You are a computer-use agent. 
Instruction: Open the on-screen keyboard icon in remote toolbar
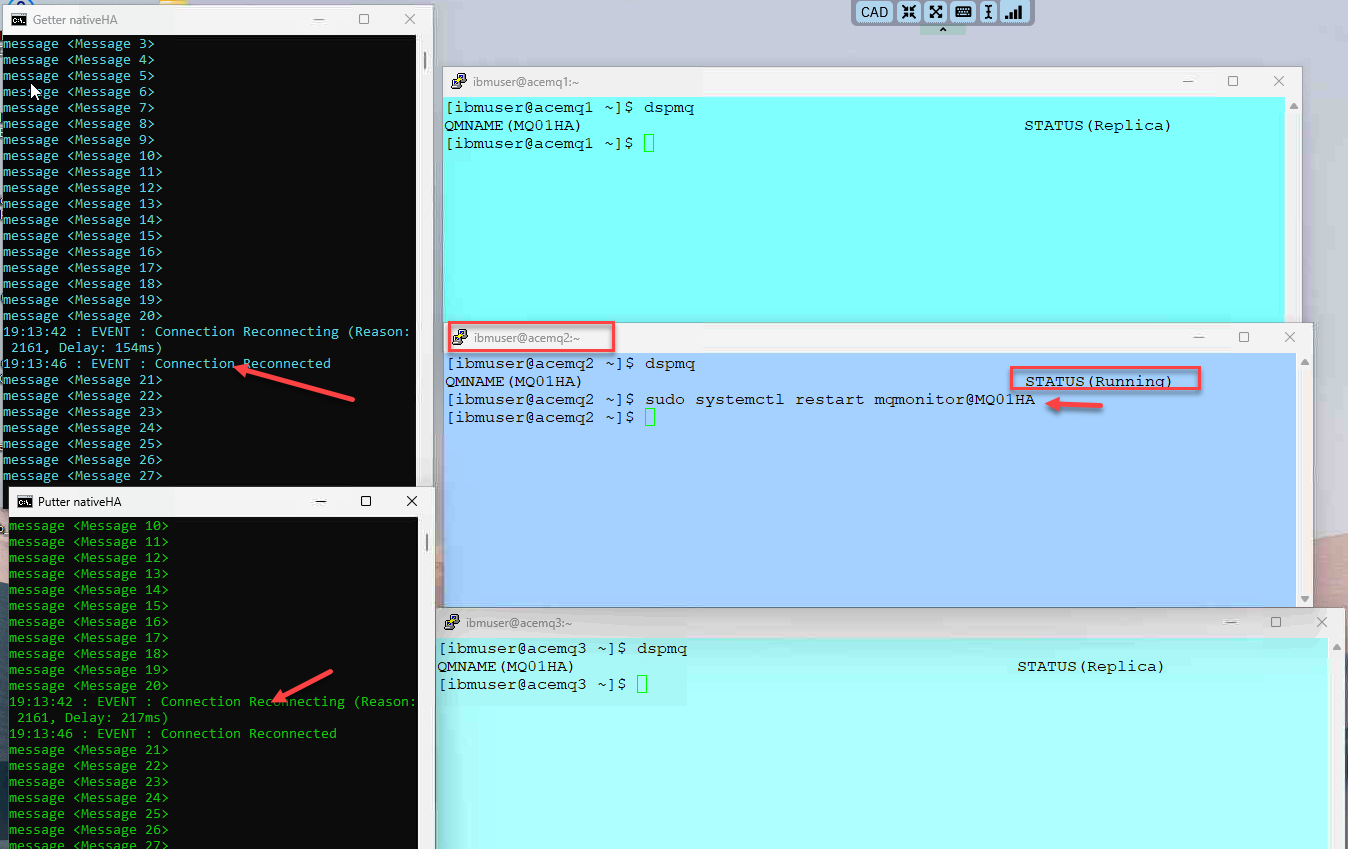963,12
